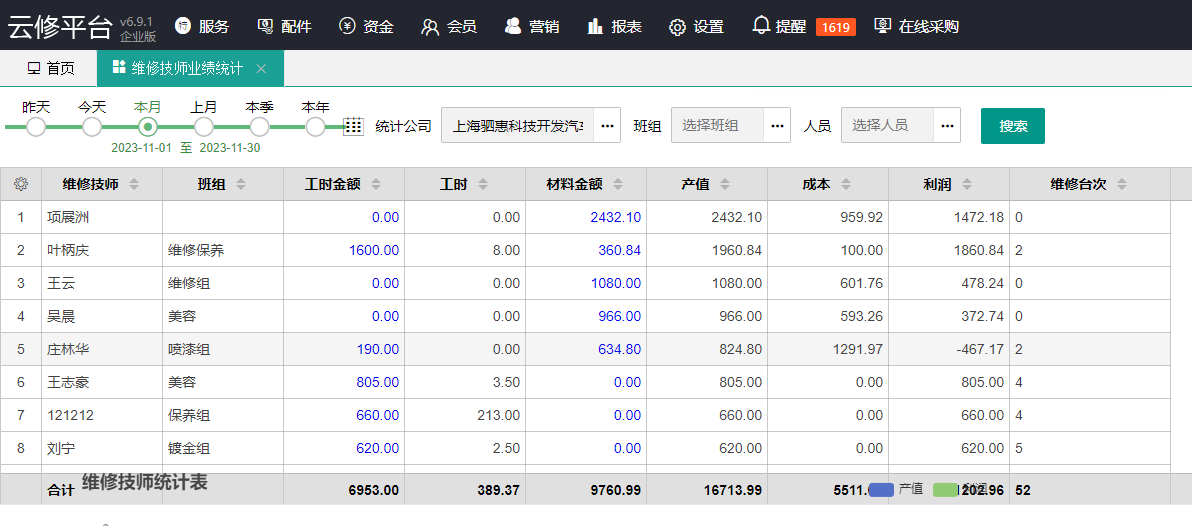This screenshot has height=526, width=1192.
Task: Open the 班组 selector ellipsis button
Action: (777, 126)
